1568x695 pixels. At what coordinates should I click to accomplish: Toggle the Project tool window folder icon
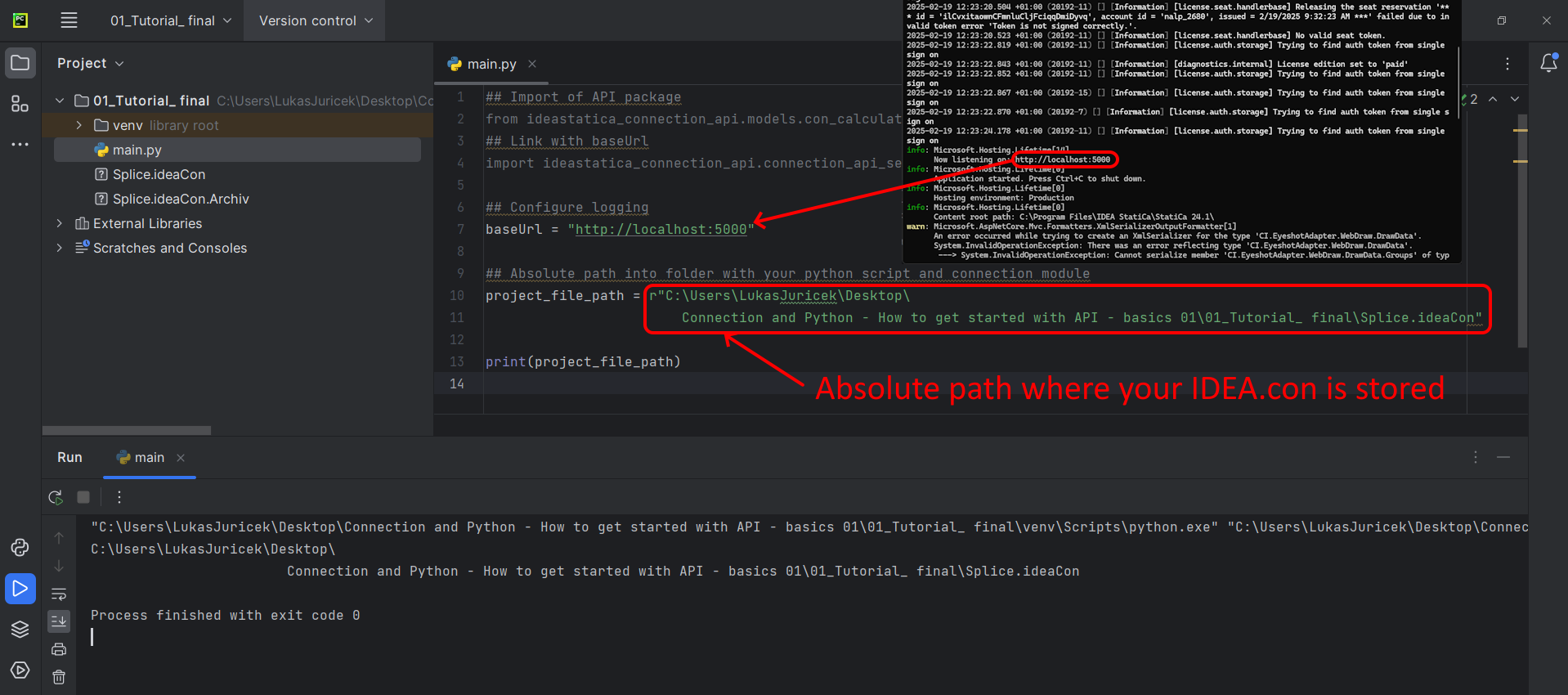point(20,63)
